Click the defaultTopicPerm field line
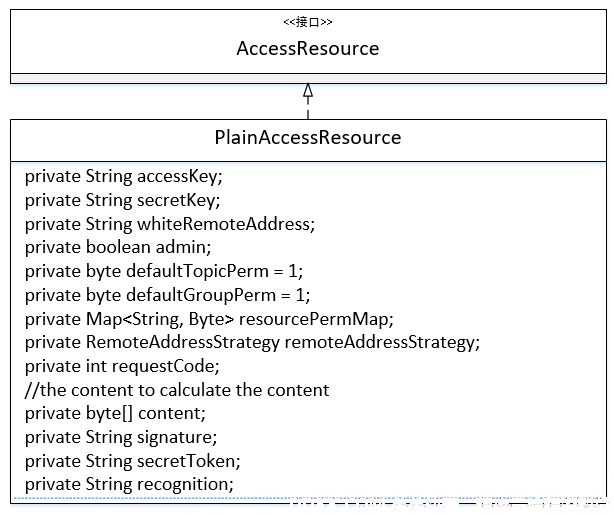This screenshot has height=515, width=614. click(x=164, y=271)
